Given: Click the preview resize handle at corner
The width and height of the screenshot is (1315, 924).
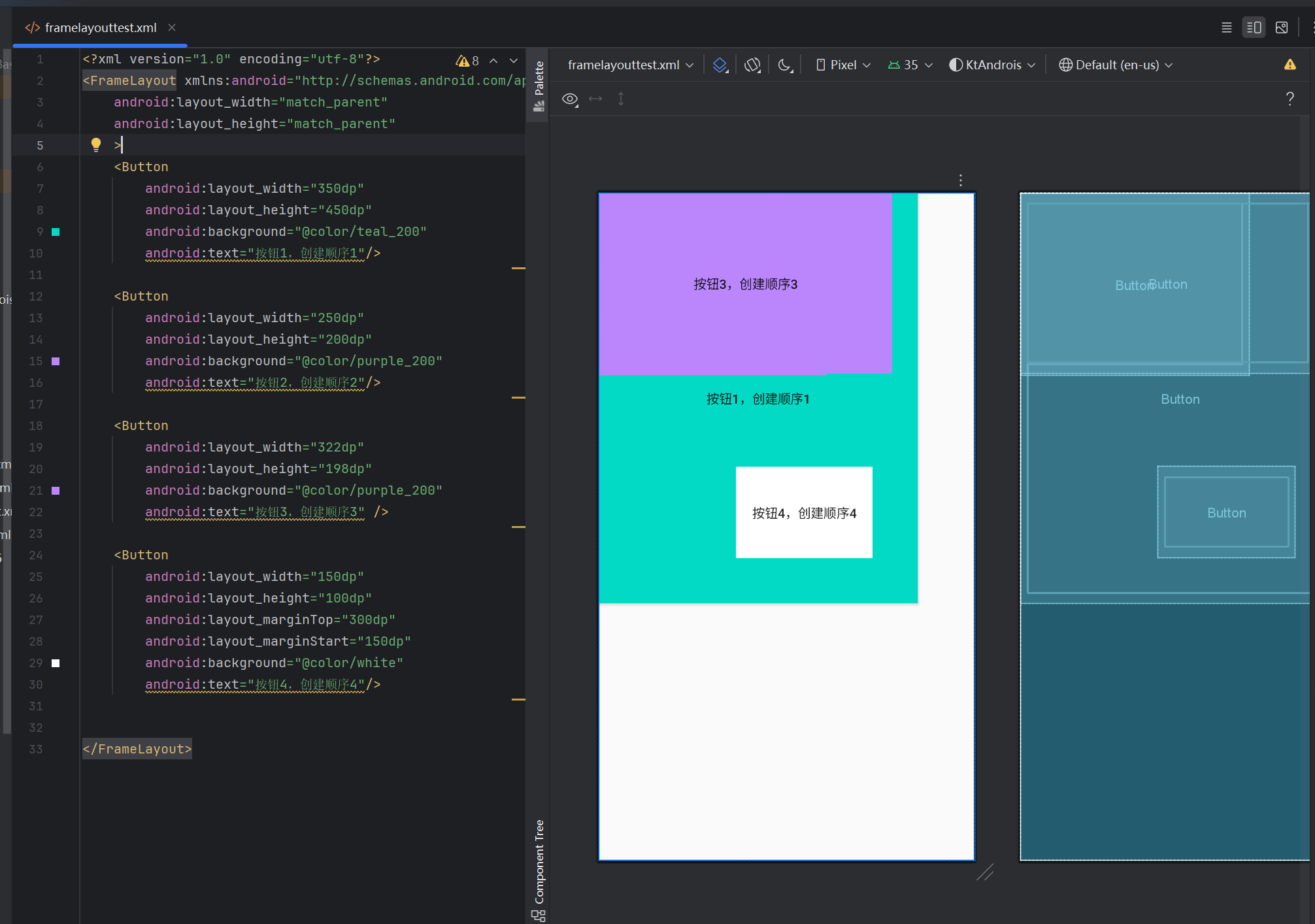Looking at the screenshot, I should tap(985, 872).
